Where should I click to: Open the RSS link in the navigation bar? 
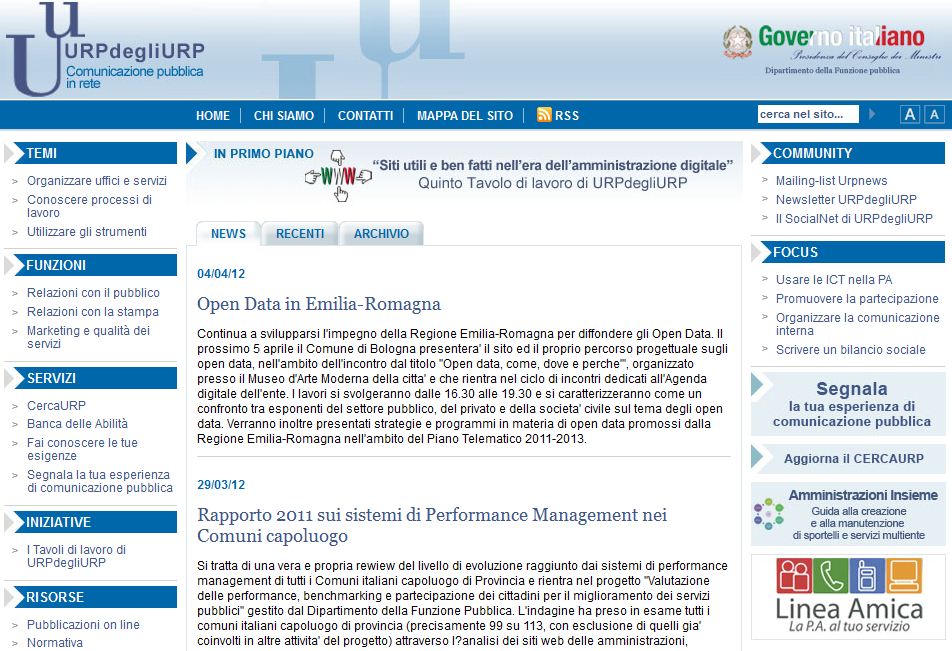tap(566, 115)
